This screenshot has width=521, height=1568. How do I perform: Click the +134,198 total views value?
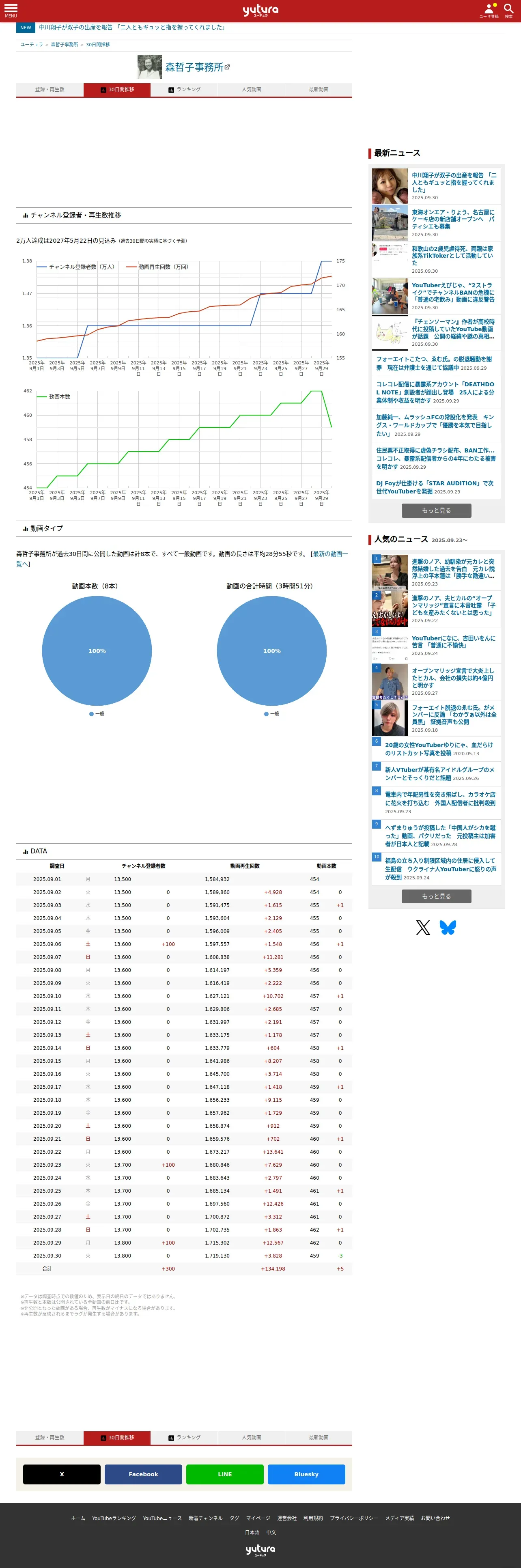point(273,1269)
